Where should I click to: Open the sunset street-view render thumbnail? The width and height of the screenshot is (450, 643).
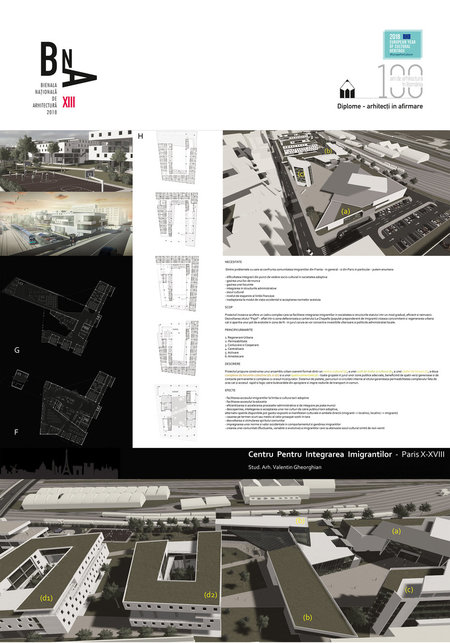coord(66,224)
